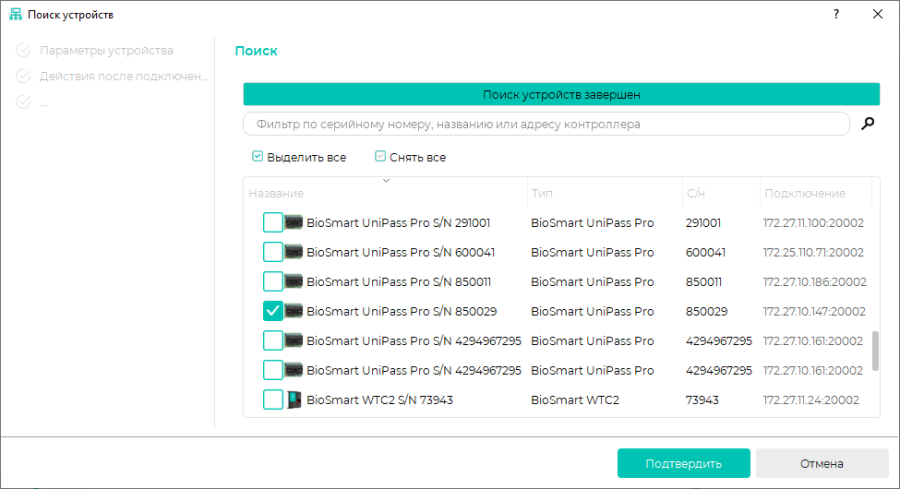Open the 'Параметры устройства' wizard step
Viewport: 900px width, 489px height.
(x=106, y=51)
